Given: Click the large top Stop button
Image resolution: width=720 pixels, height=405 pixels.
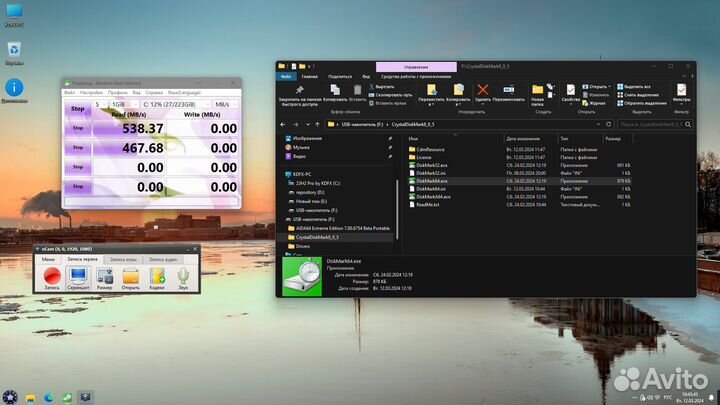Looking at the screenshot, I should (78, 109).
